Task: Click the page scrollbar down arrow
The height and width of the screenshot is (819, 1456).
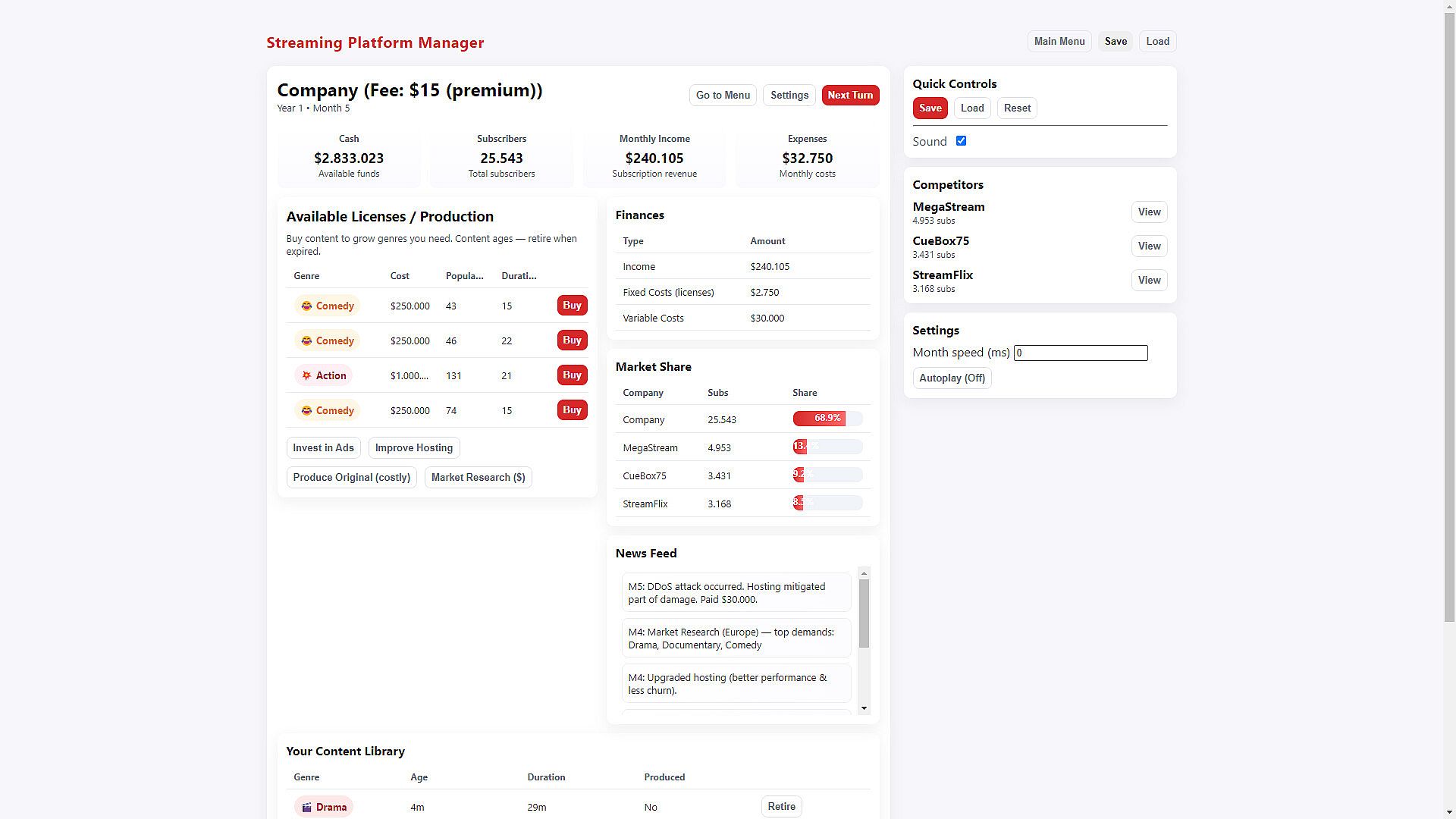Action: pos(1449,813)
